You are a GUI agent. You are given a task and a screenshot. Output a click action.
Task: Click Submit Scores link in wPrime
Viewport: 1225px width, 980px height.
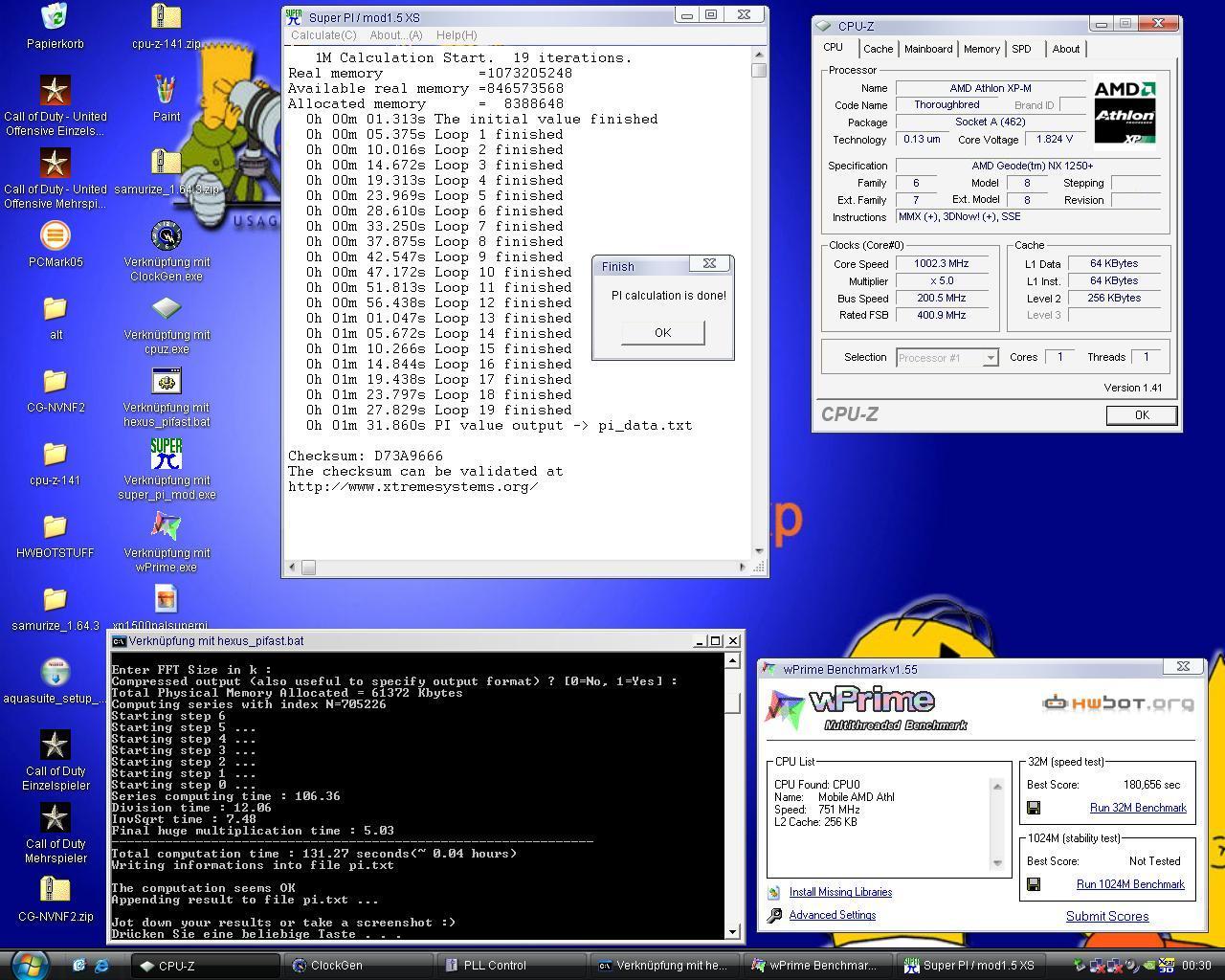click(x=1107, y=916)
